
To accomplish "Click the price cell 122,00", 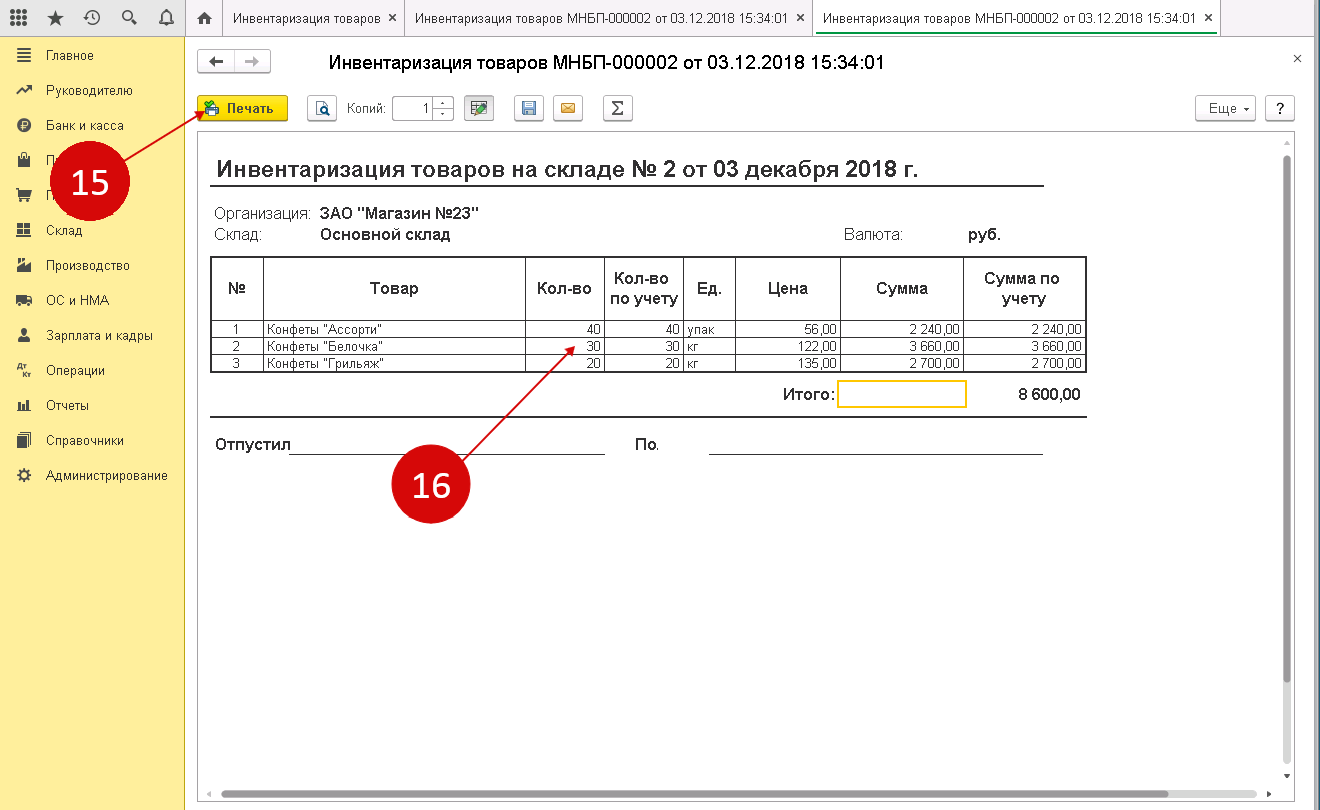I will 788,346.
